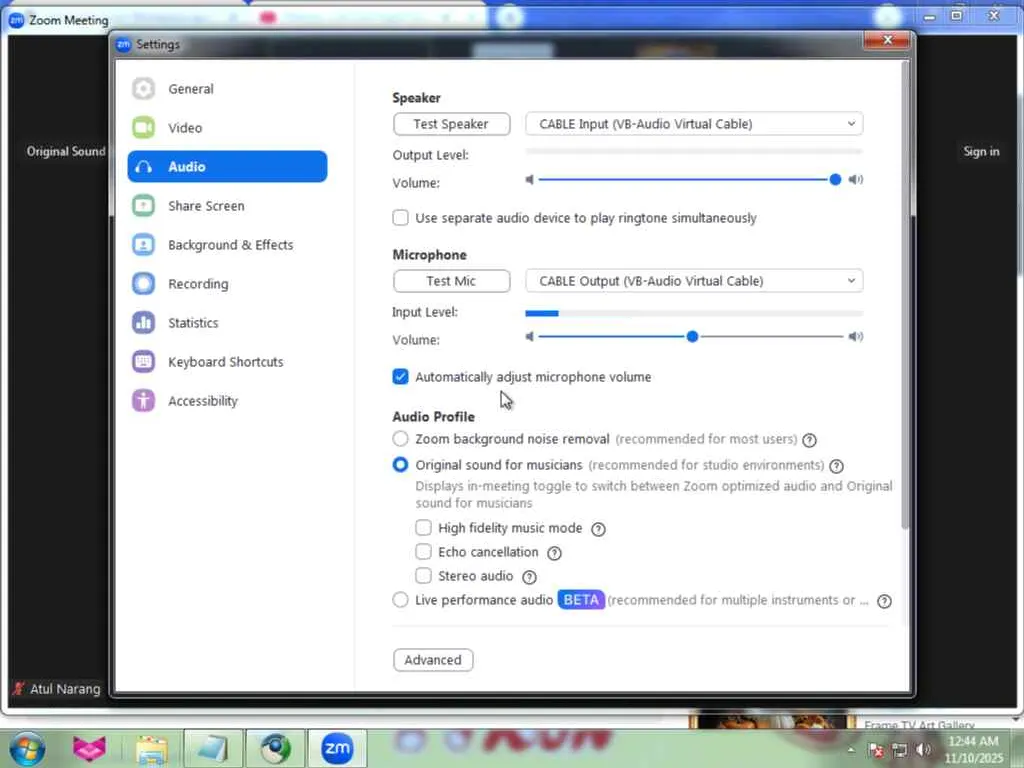The width and height of the screenshot is (1024, 768).
Task: Switch to Background & Effects settings
Action: point(227,245)
